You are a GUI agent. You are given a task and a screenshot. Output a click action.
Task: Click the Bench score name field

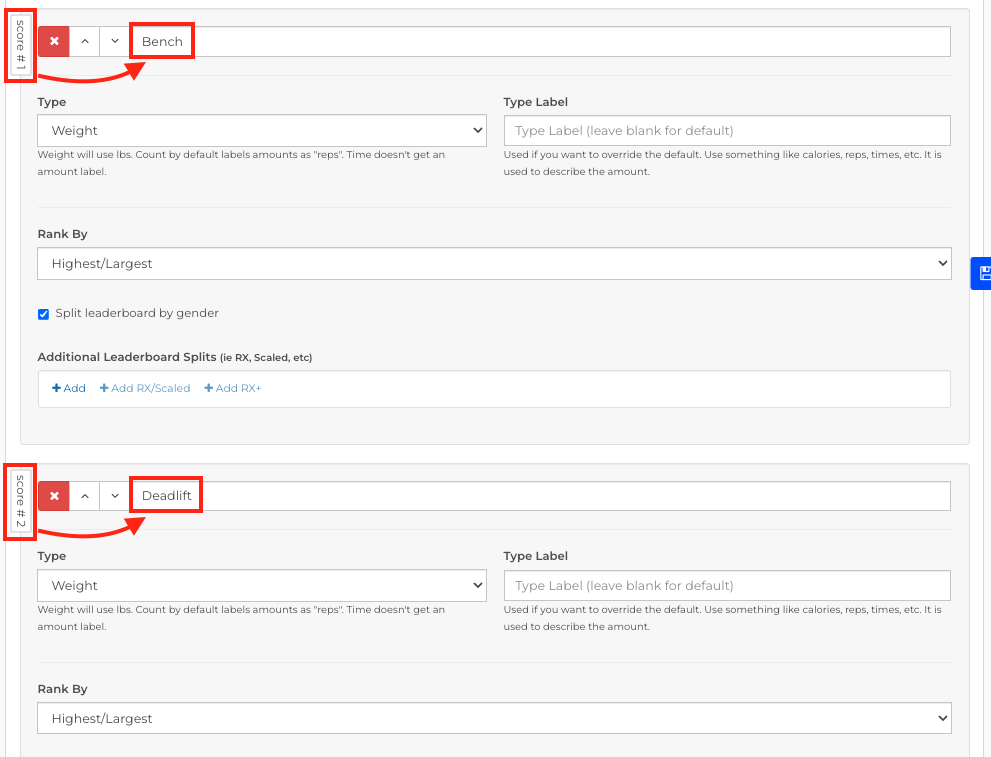coord(540,42)
